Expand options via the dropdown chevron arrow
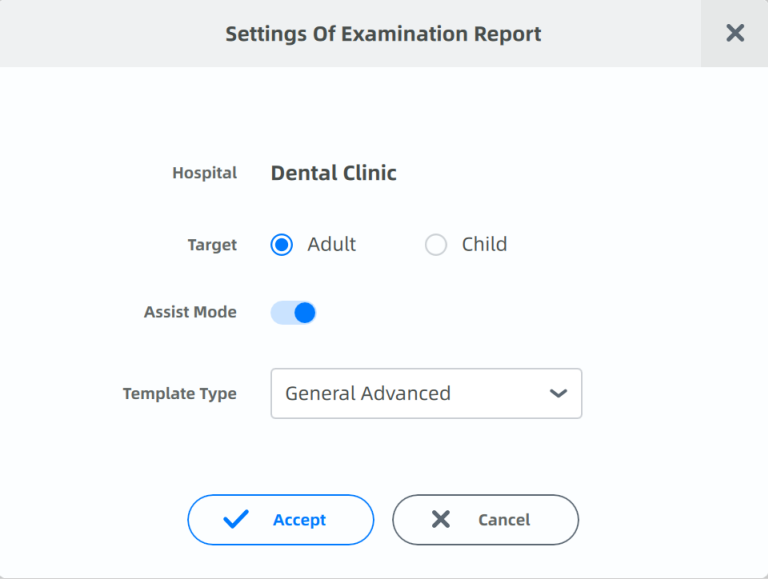Screen dimensions: 768x579 [558, 393]
